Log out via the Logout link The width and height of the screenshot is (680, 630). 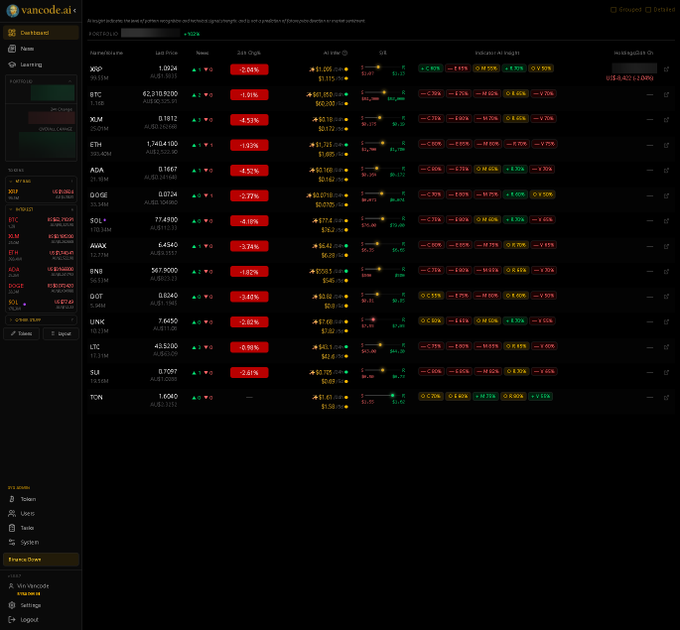click(41, 620)
